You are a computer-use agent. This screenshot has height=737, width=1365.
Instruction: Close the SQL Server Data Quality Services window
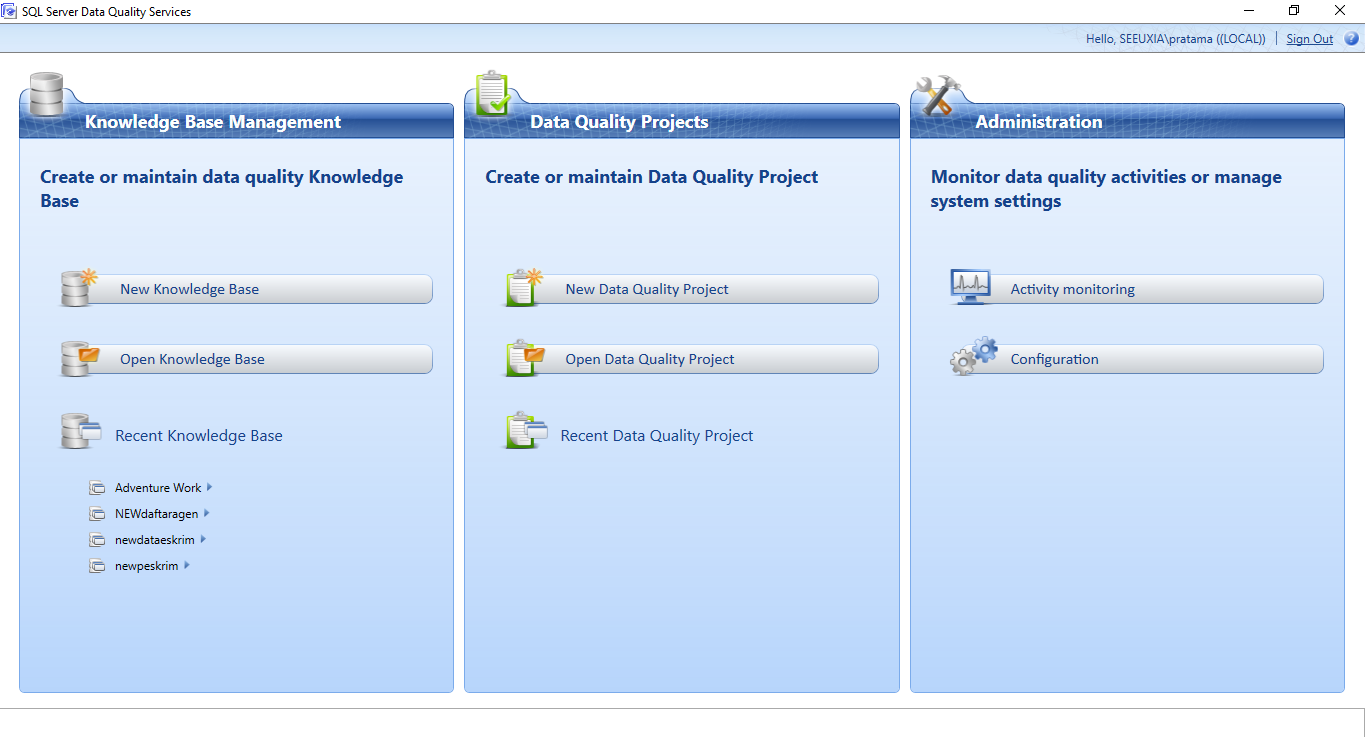point(1340,11)
